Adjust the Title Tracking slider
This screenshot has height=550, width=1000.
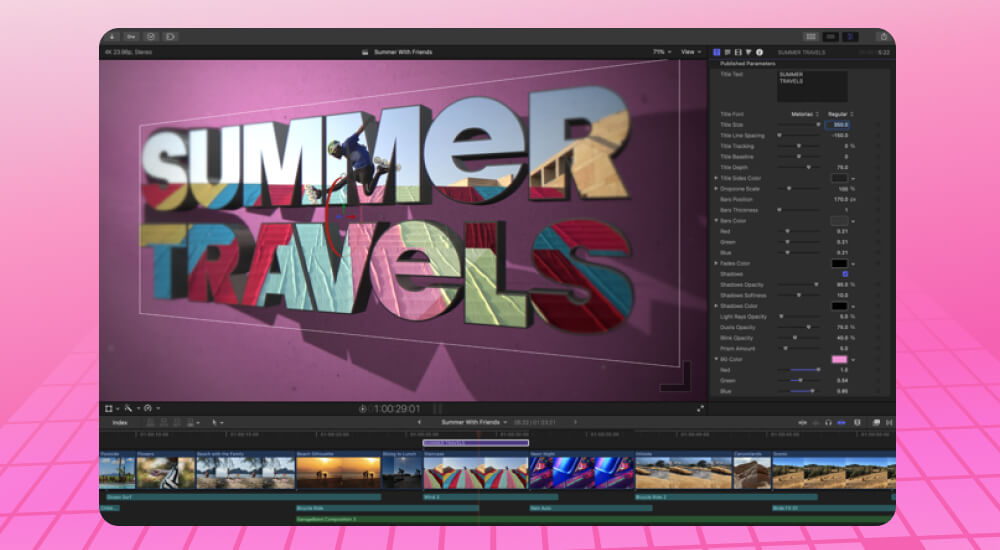click(x=798, y=146)
